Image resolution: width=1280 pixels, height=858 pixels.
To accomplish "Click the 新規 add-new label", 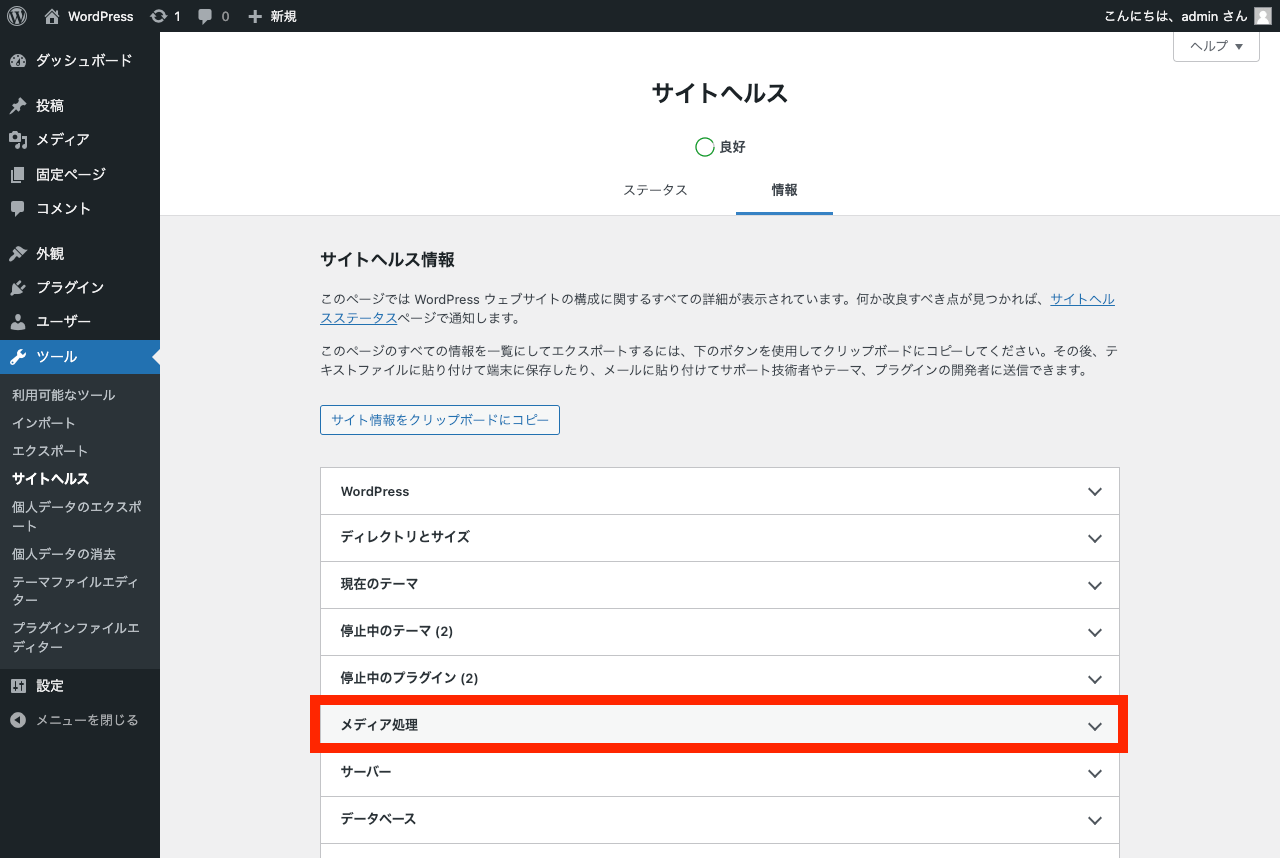I will point(283,17).
